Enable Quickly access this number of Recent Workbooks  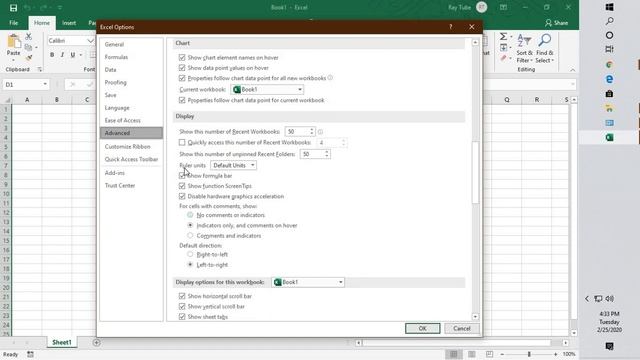(x=182, y=142)
